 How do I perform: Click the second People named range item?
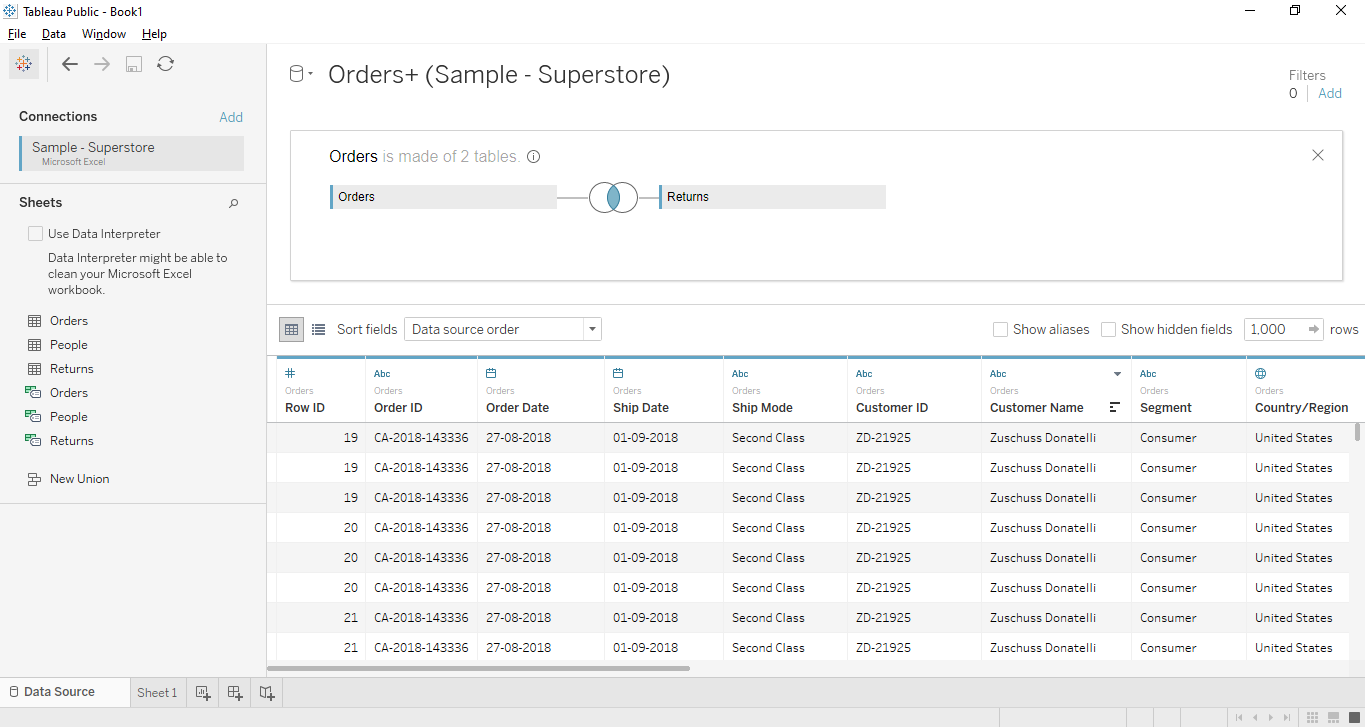69,417
